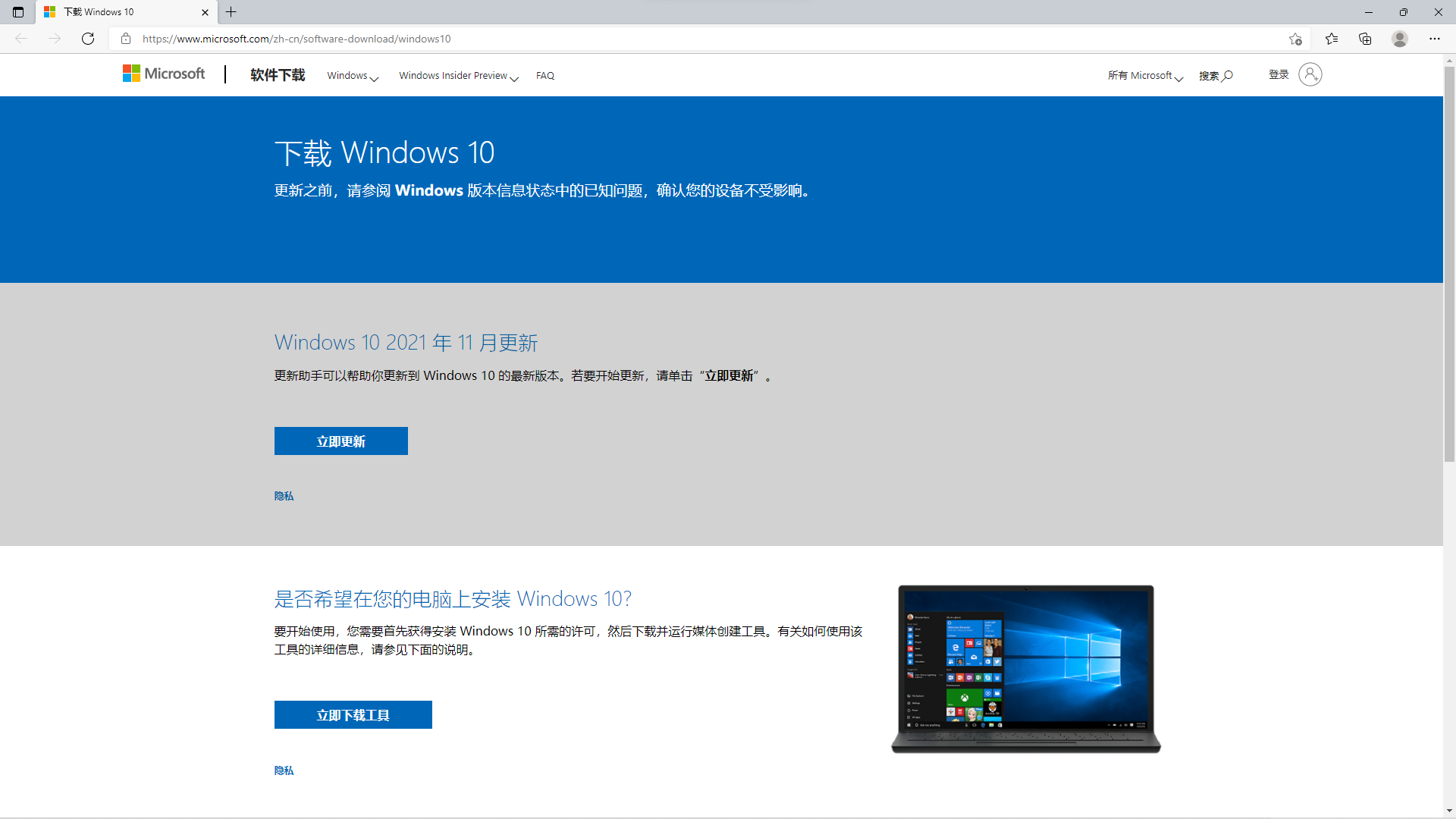Expand the 所有 Microsoft dropdown

1144,76
